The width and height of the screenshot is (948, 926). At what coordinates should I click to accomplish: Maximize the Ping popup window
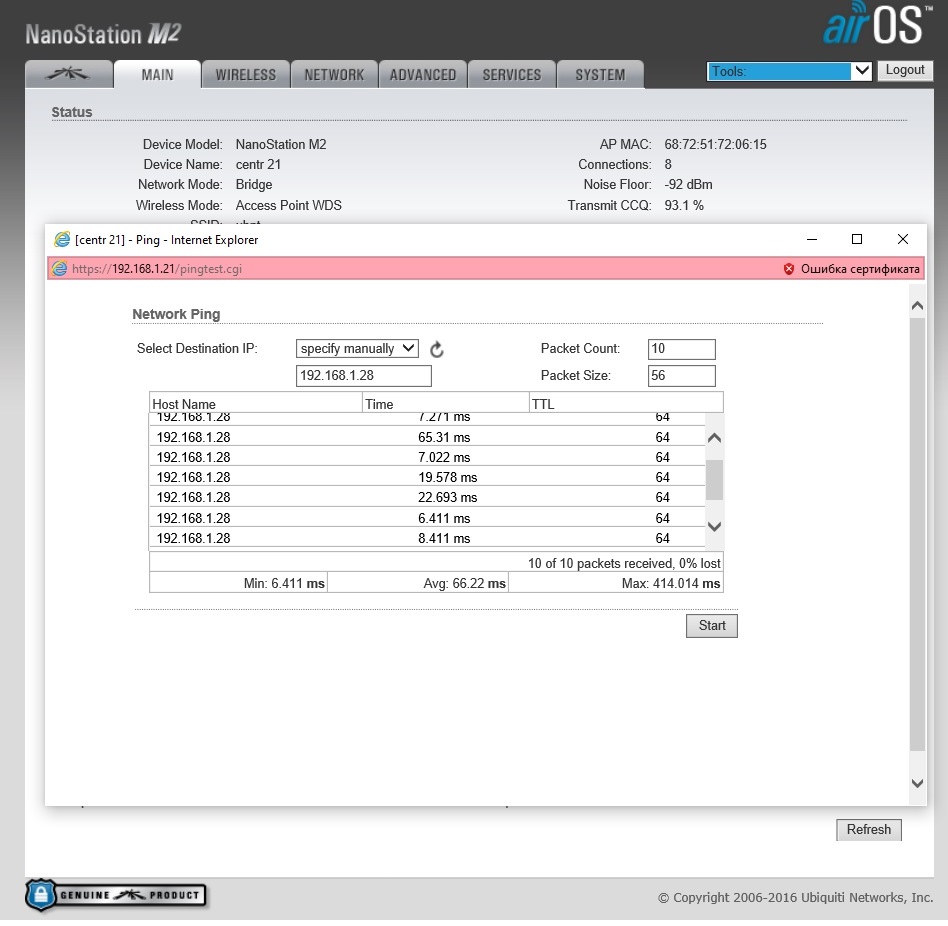coord(857,239)
